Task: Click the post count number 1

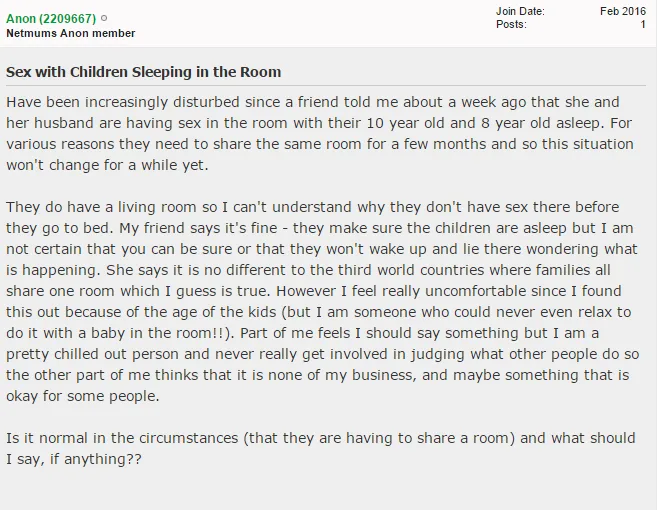Action: [643, 24]
